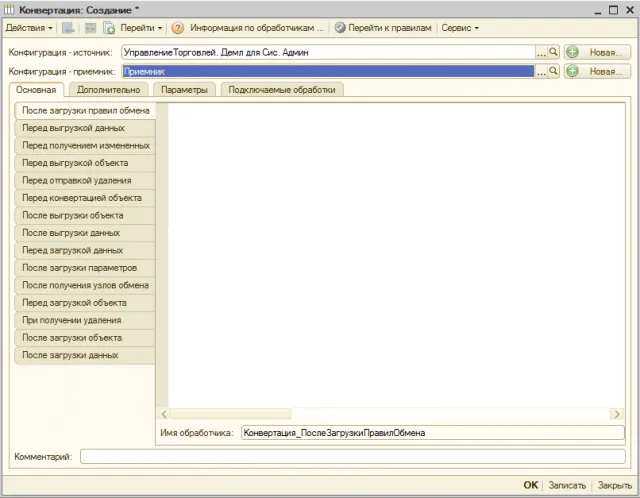Click the Комментарий input field

(353, 456)
